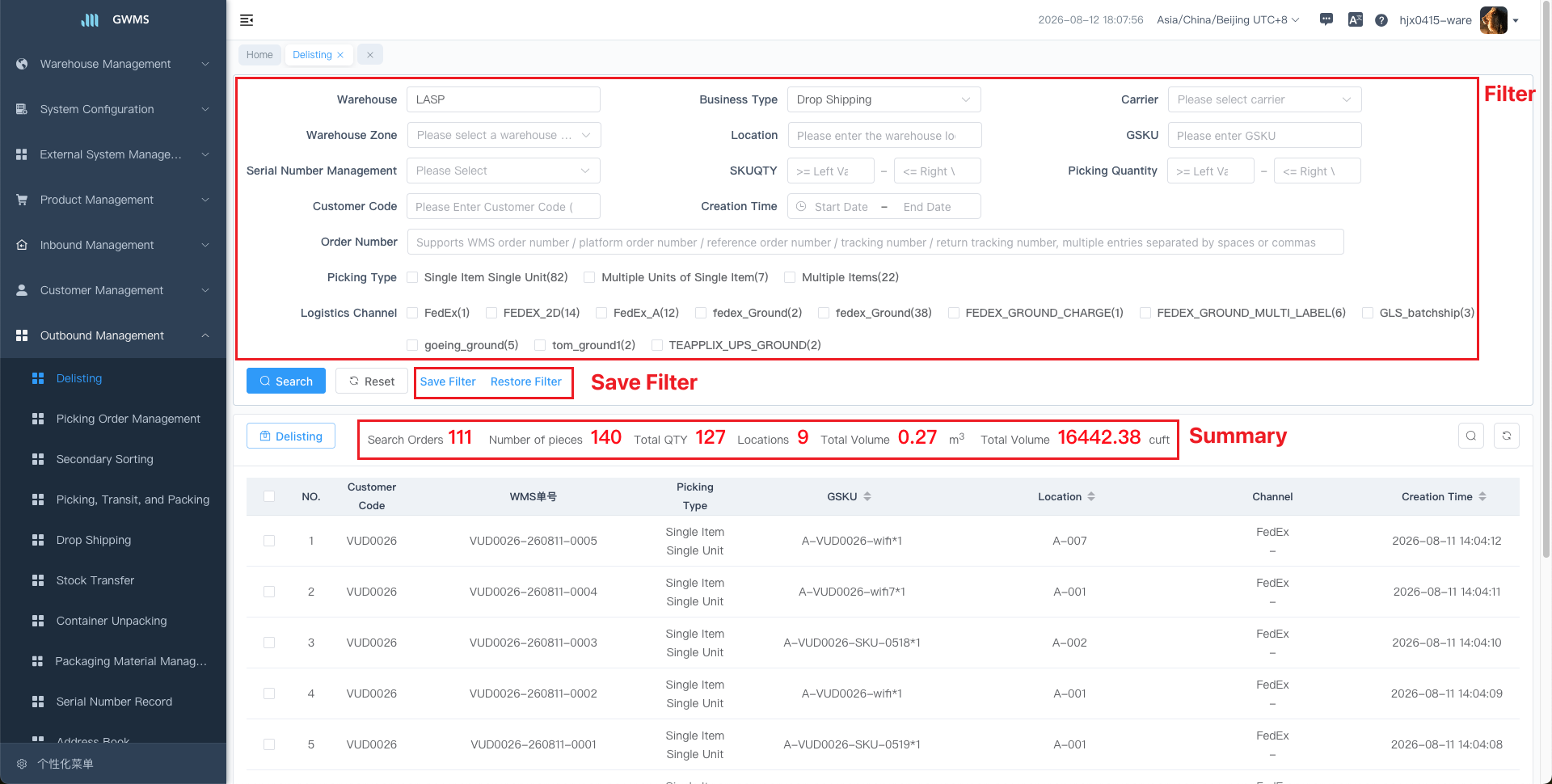Click the language translation icon
The image size is (1552, 784).
tap(1356, 20)
